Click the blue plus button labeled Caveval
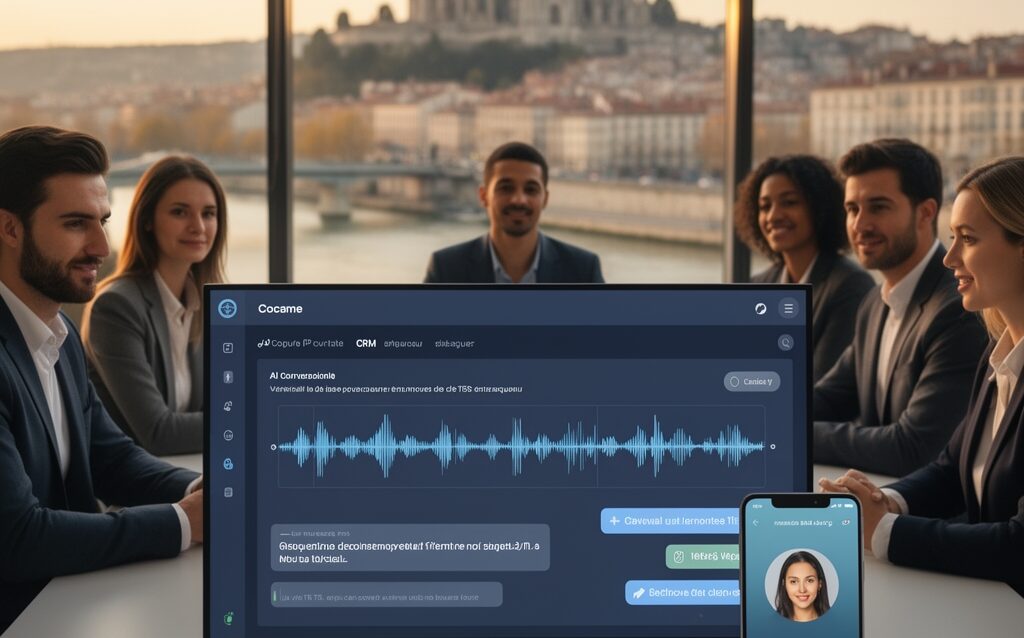Image resolution: width=1024 pixels, height=638 pixels. [x=670, y=521]
